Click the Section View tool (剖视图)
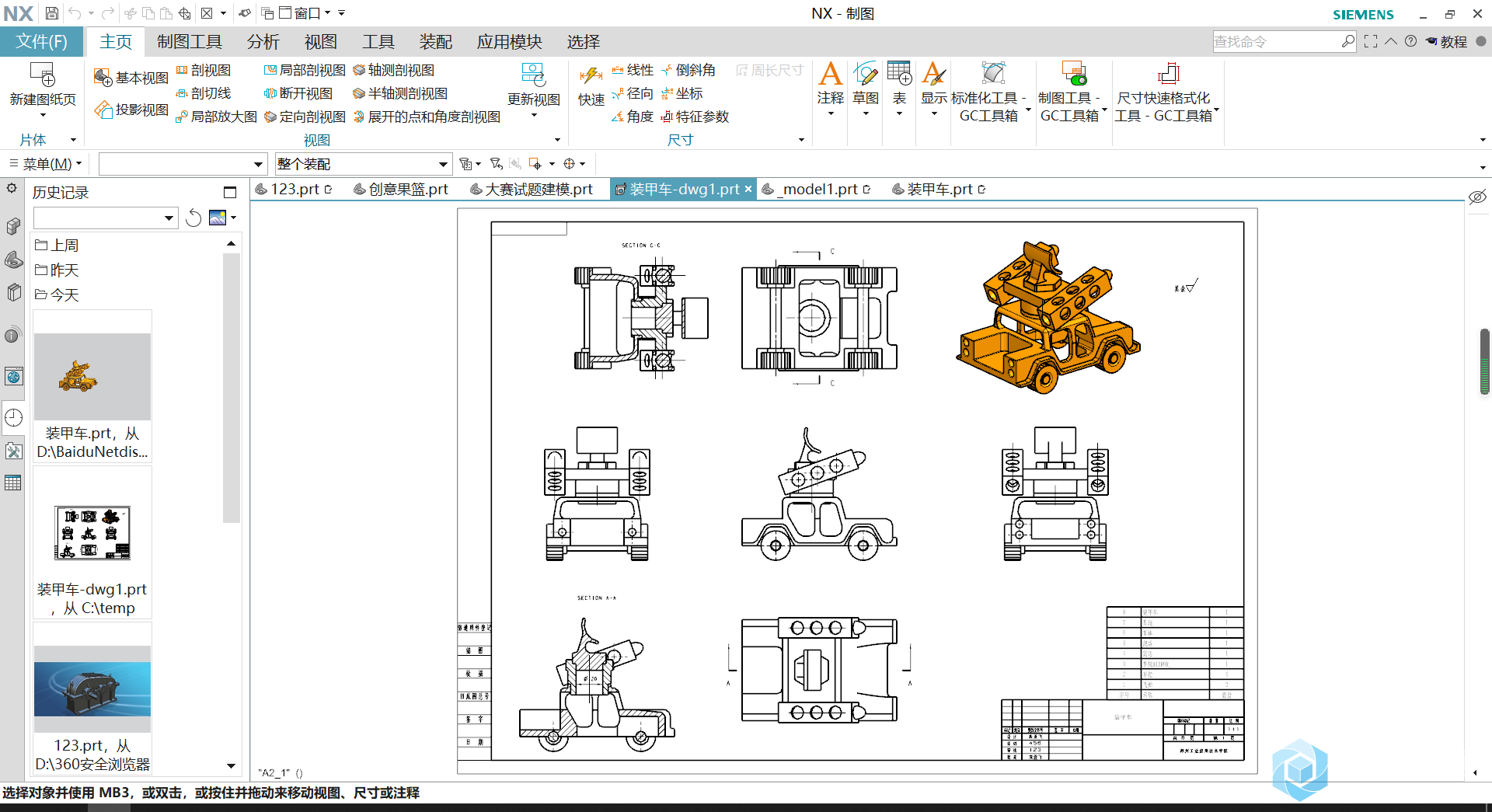This screenshot has height=812, width=1492. pyautogui.click(x=203, y=70)
